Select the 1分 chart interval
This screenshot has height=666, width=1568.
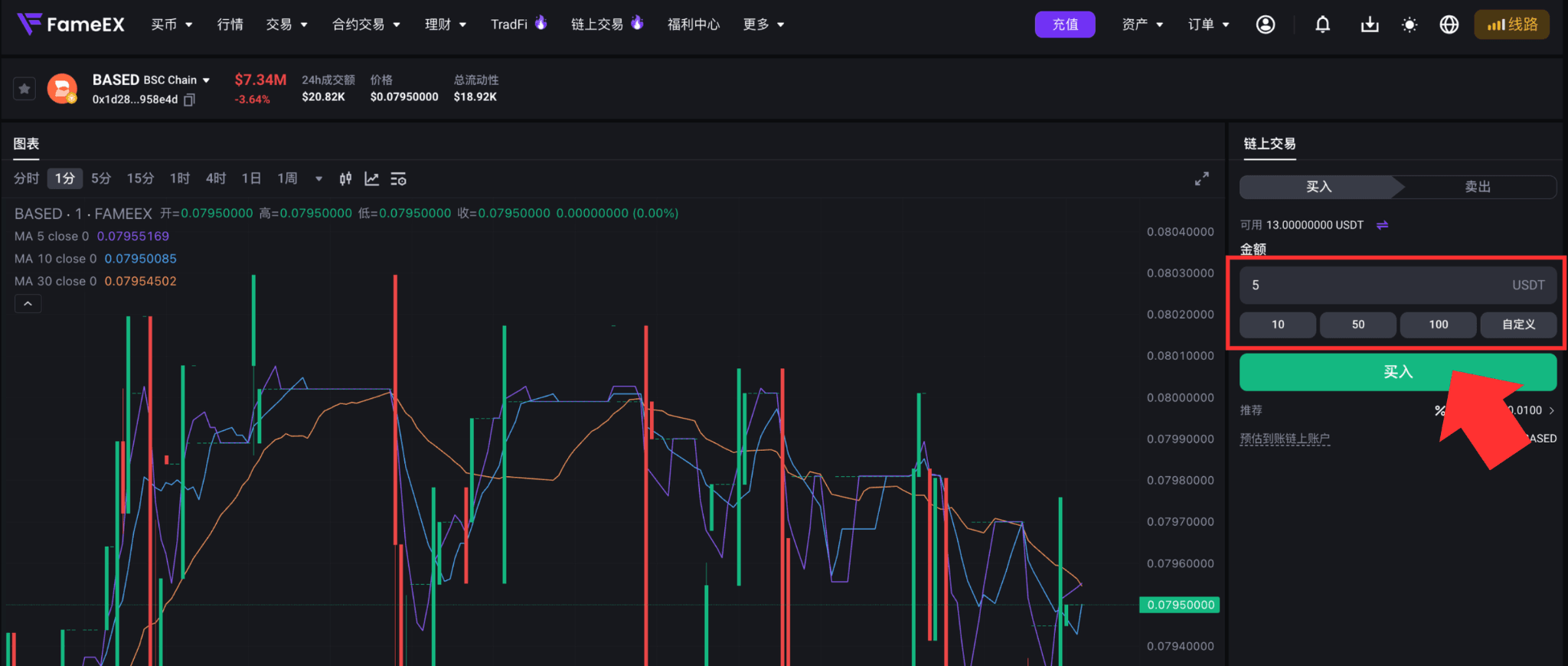point(65,178)
